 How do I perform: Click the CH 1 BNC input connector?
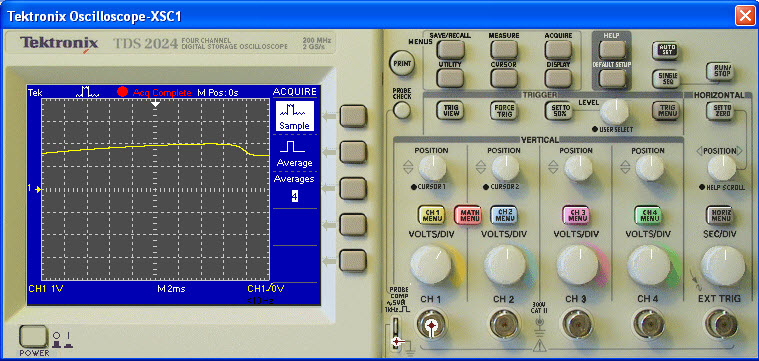coord(431,324)
